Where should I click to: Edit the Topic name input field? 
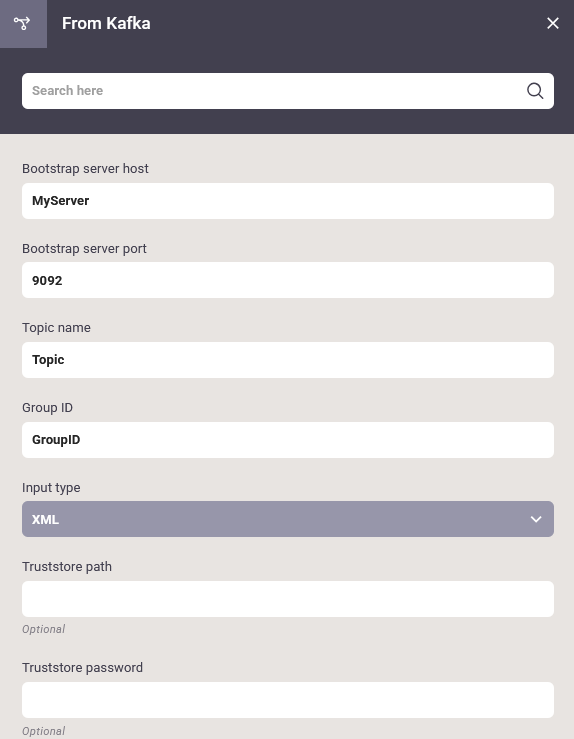287,360
